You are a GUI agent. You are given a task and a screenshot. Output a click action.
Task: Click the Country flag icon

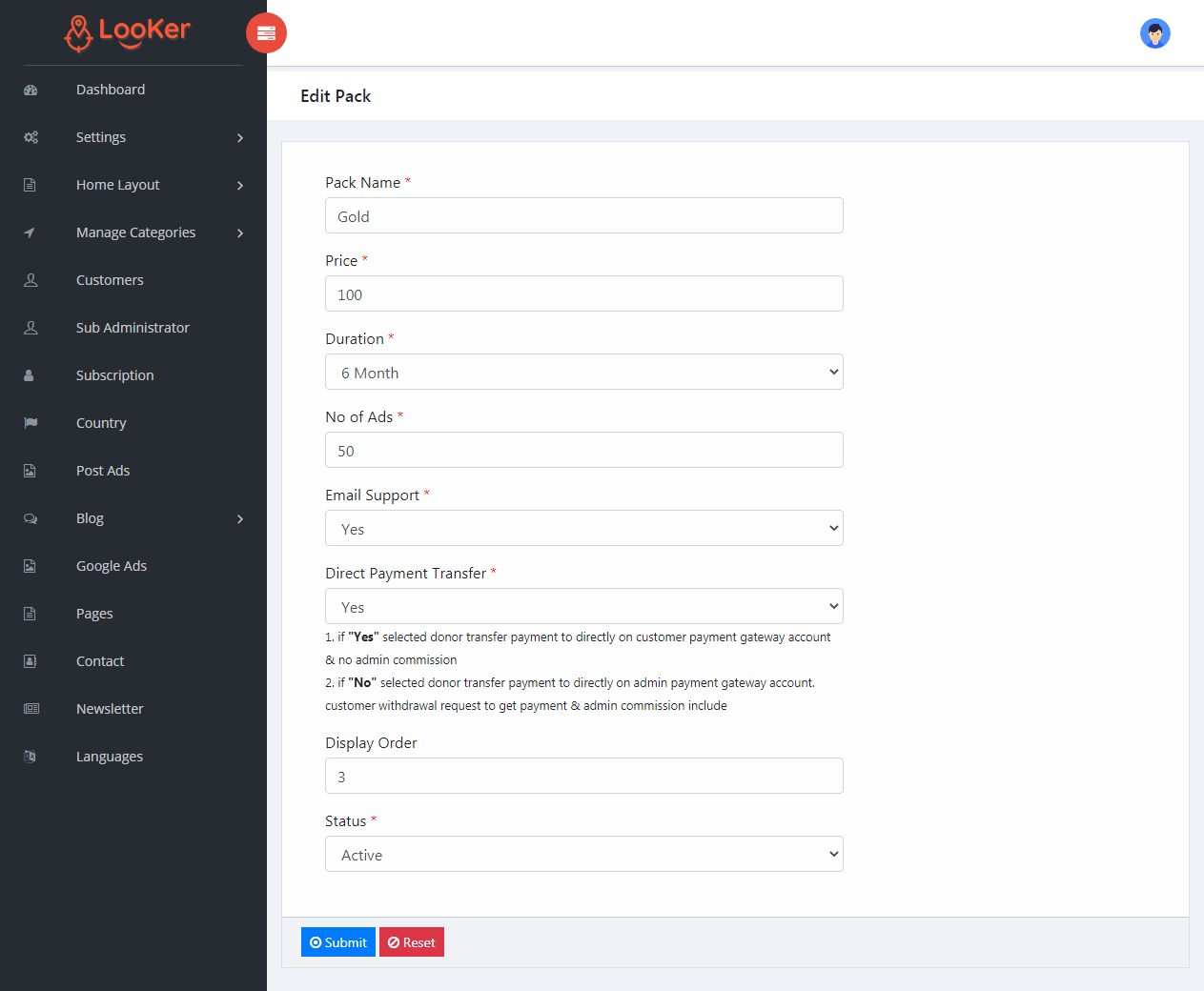pyautogui.click(x=31, y=423)
